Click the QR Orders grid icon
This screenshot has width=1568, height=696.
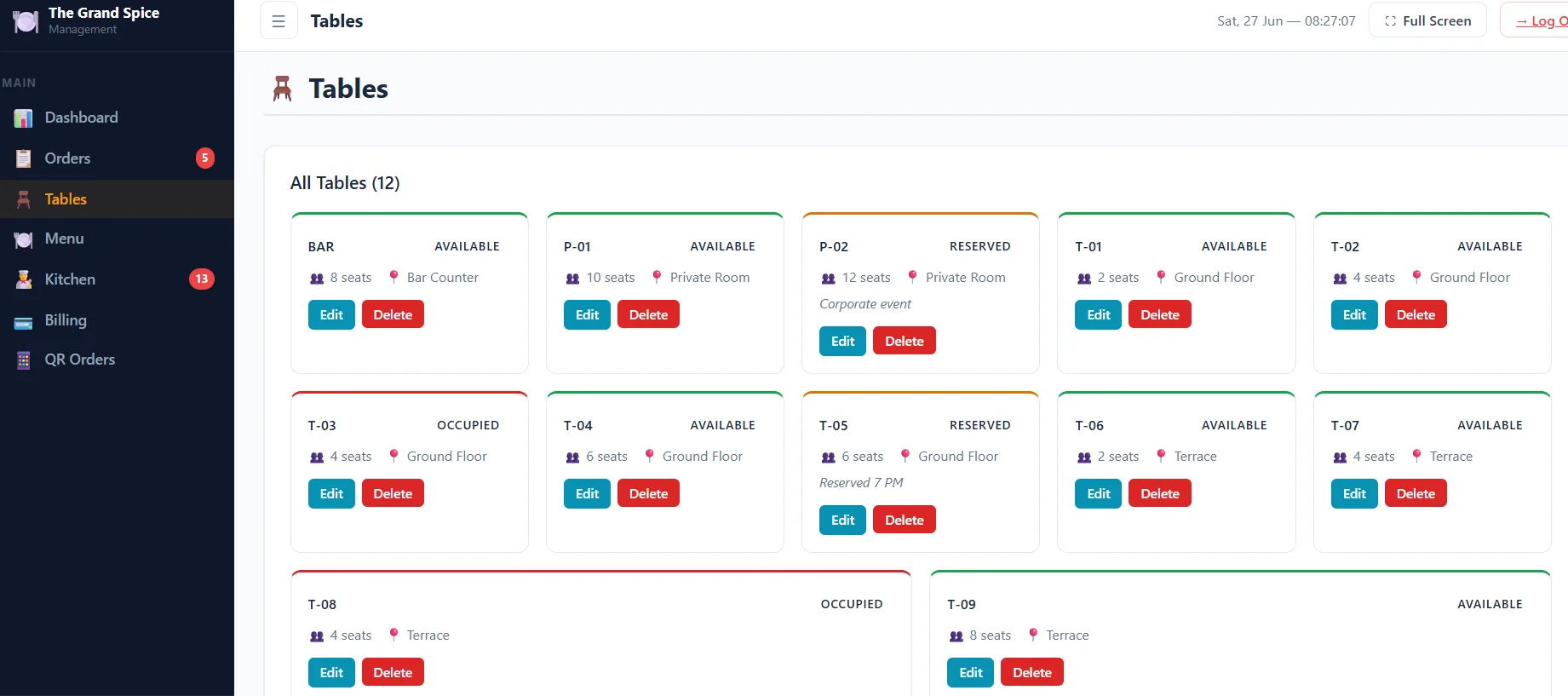(24, 360)
